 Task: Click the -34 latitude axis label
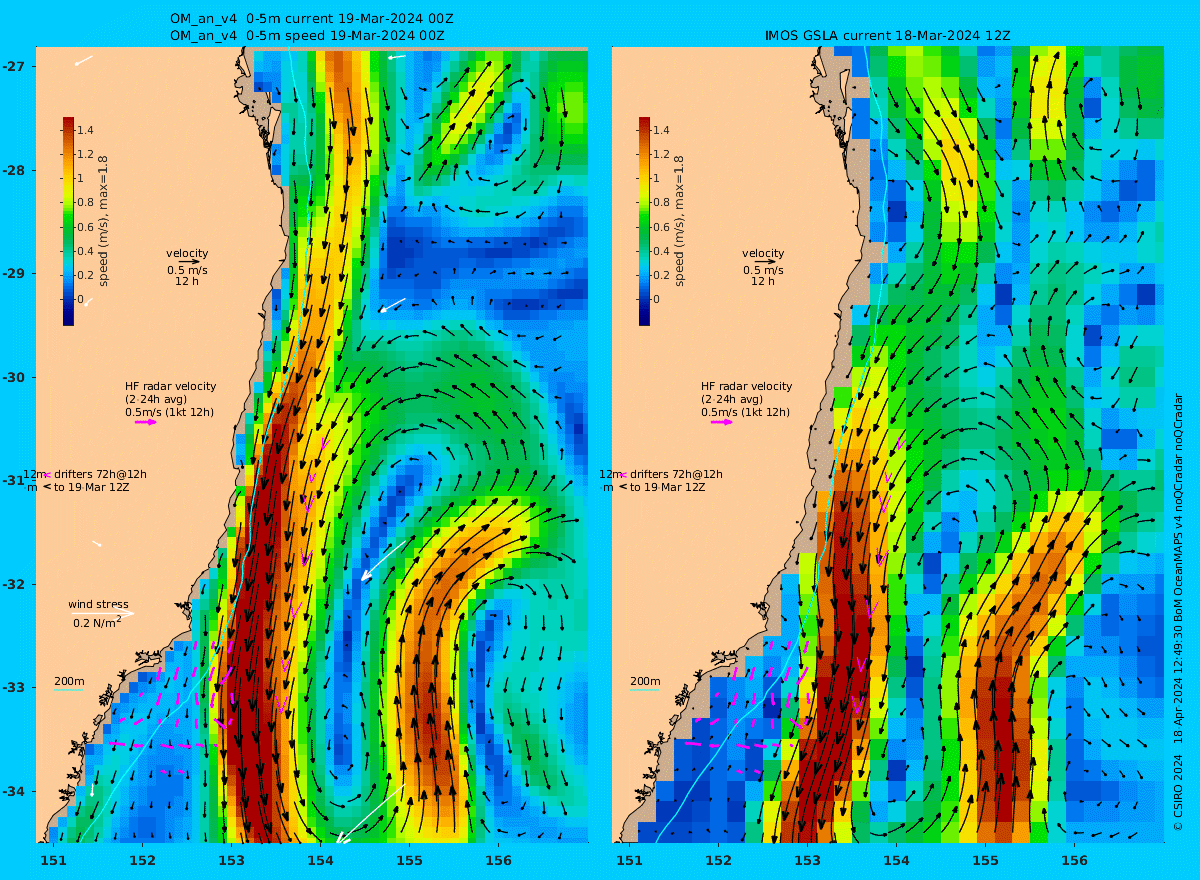tap(14, 791)
